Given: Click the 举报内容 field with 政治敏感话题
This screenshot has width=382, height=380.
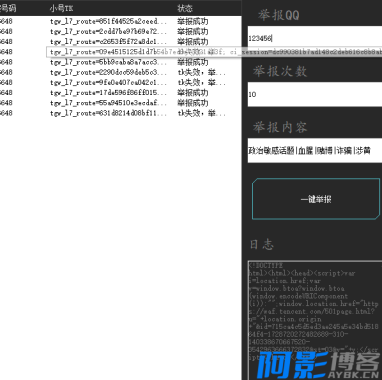Looking at the screenshot, I should click(x=315, y=151).
